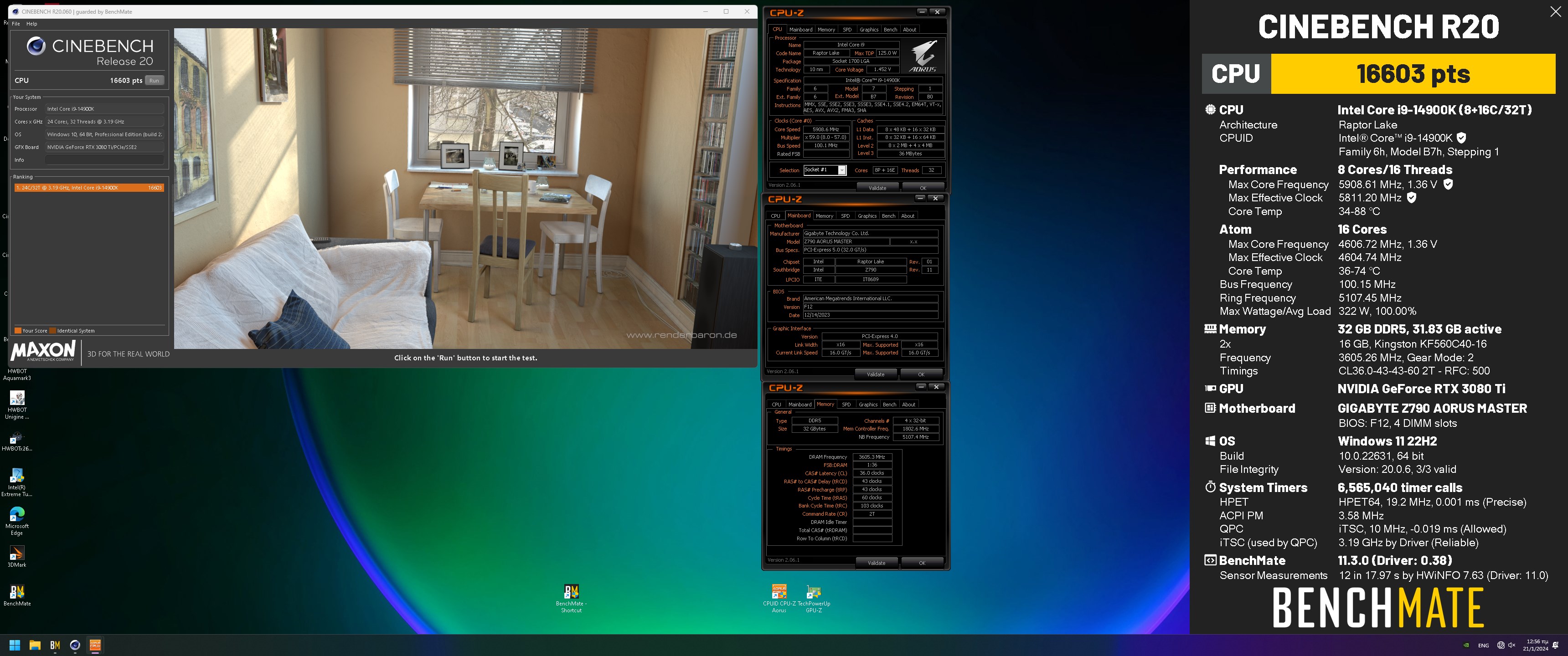Switch to CPU tab in middle CPU-Z window
The width and height of the screenshot is (1568, 656).
775,216
